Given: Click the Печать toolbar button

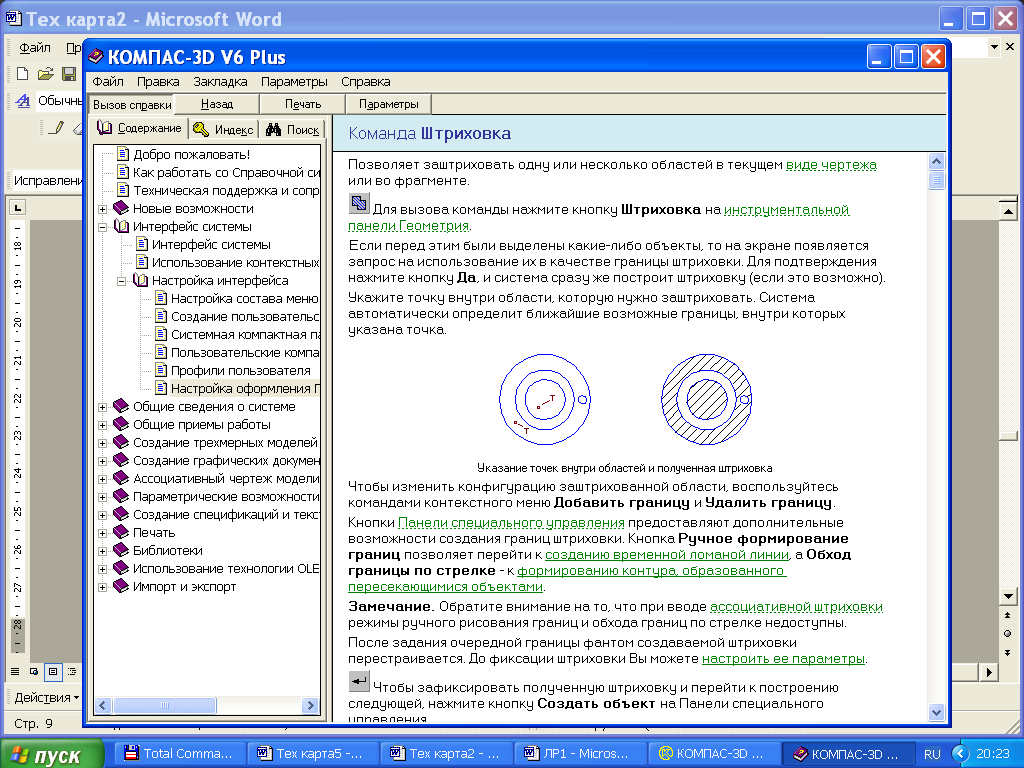Looking at the screenshot, I should (303, 104).
